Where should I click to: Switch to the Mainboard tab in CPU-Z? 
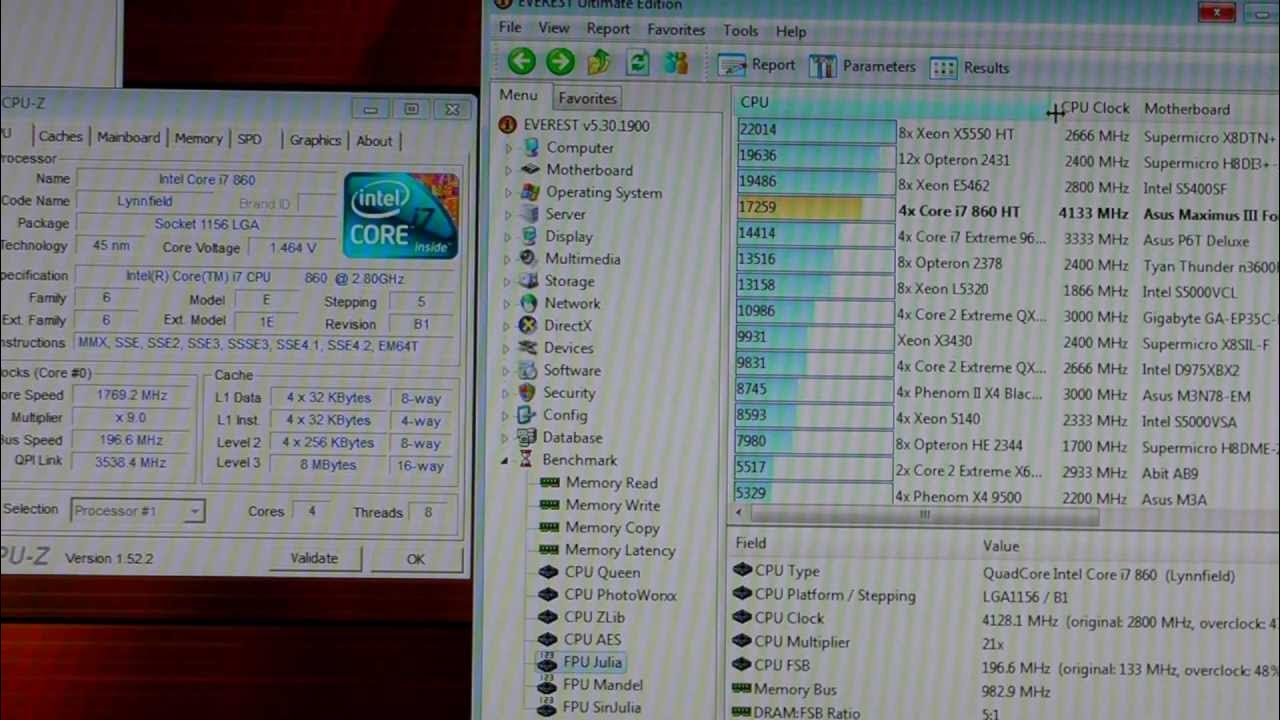[x=128, y=137]
